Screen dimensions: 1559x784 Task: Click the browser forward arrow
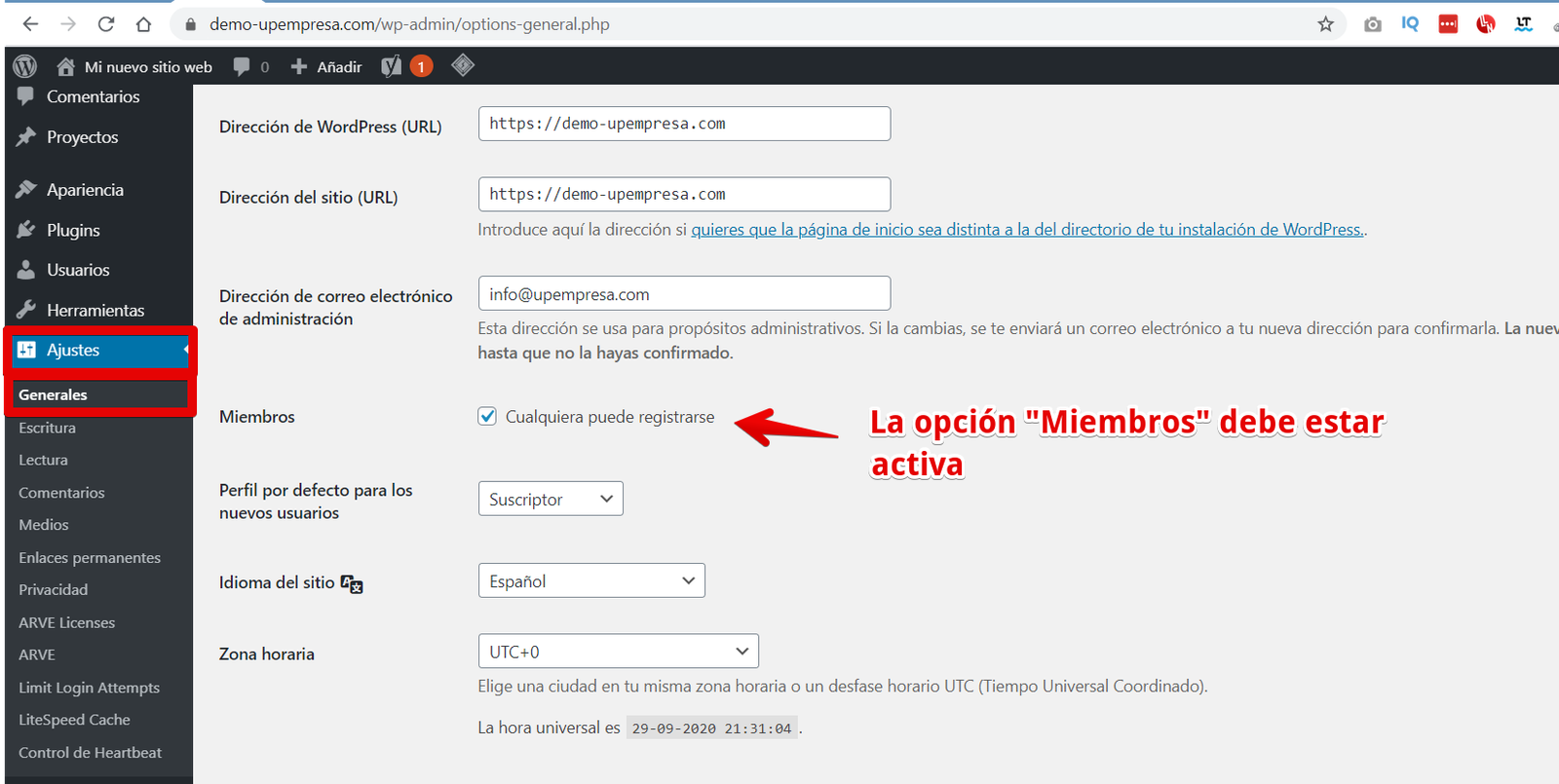[68, 24]
